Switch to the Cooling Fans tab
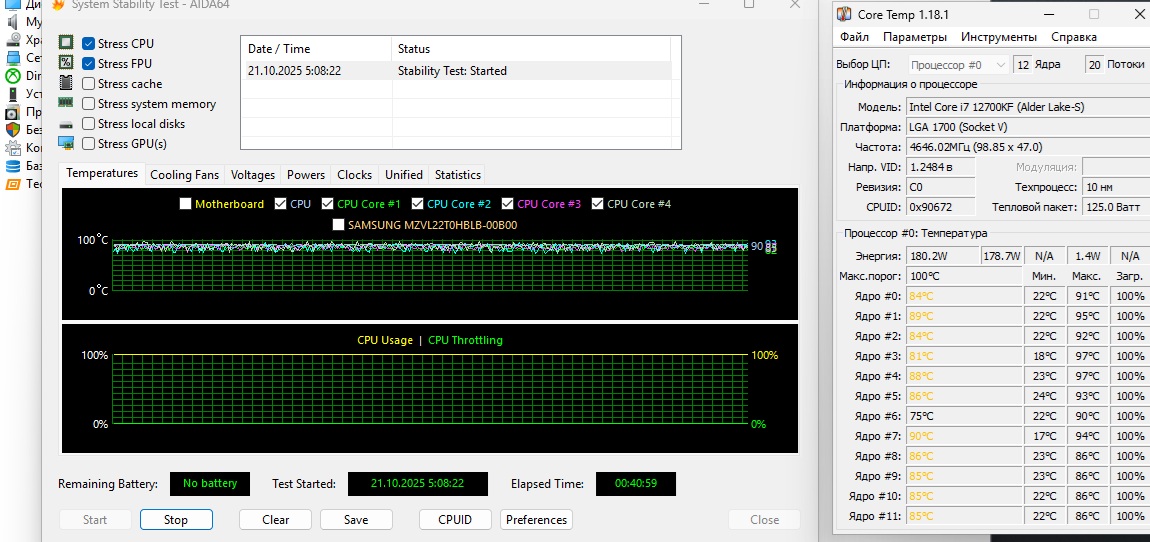The image size is (1150, 542). coord(184,175)
